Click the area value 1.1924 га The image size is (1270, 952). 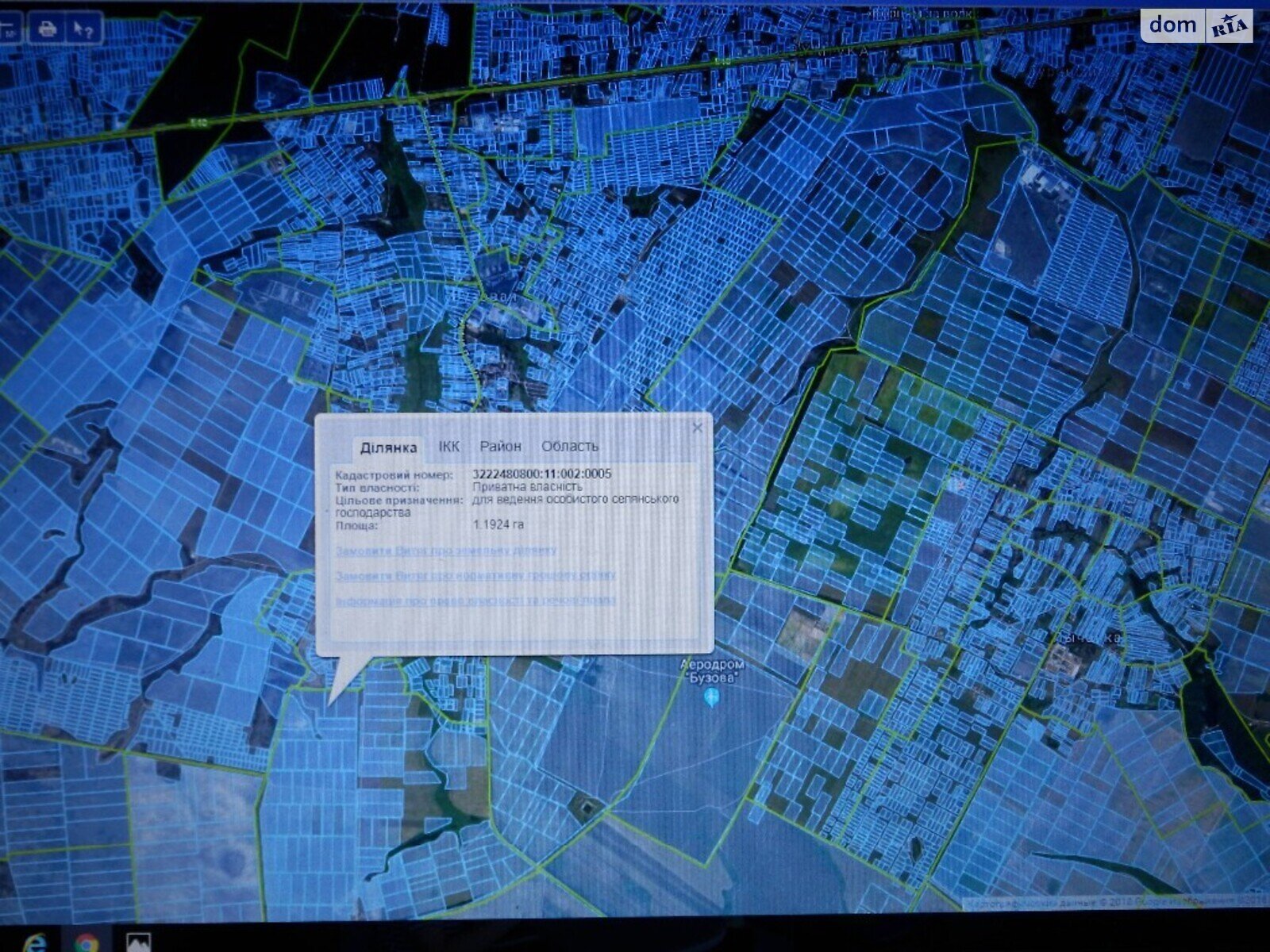pos(498,525)
